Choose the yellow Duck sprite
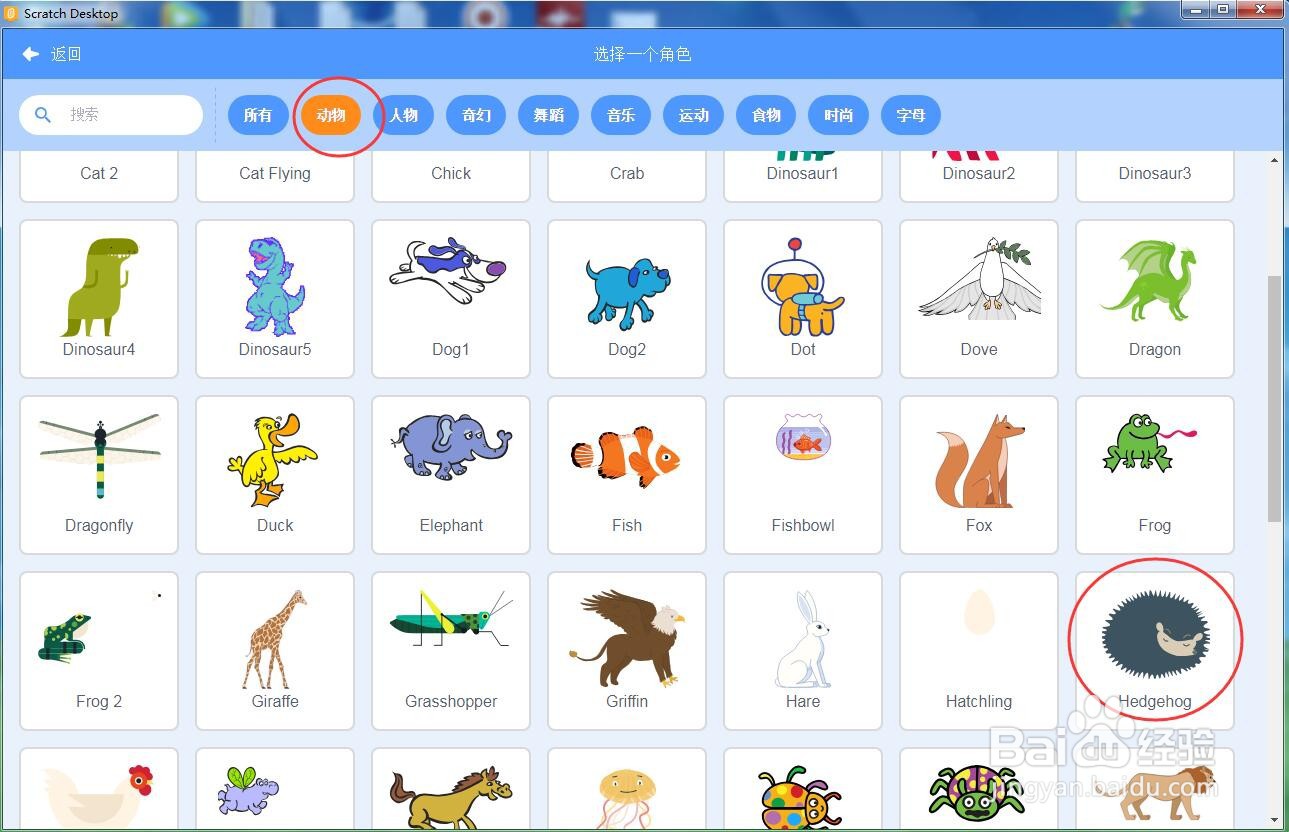1289x832 pixels. (x=275, y=475)
